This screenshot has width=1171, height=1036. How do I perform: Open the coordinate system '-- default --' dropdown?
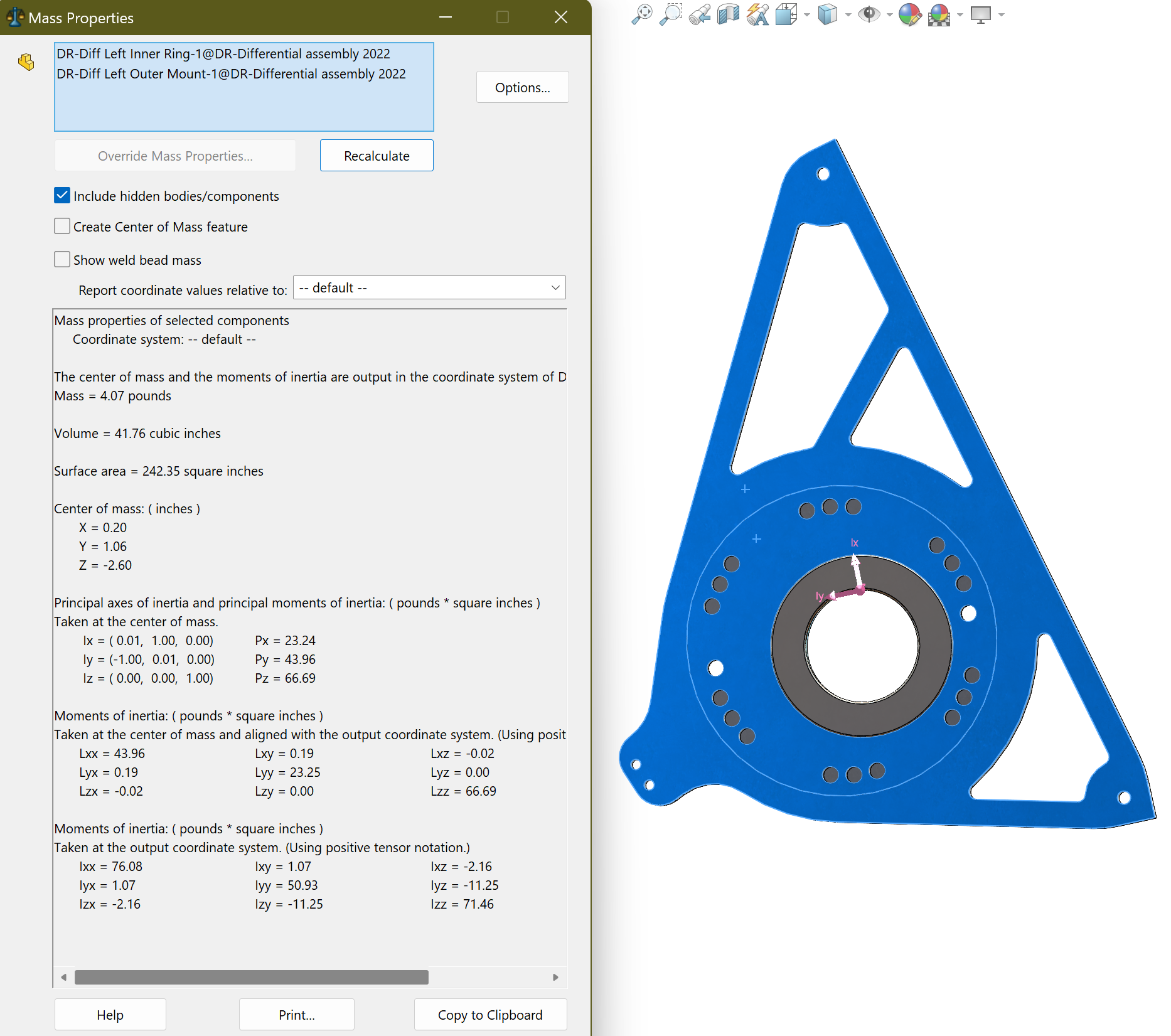429,287
